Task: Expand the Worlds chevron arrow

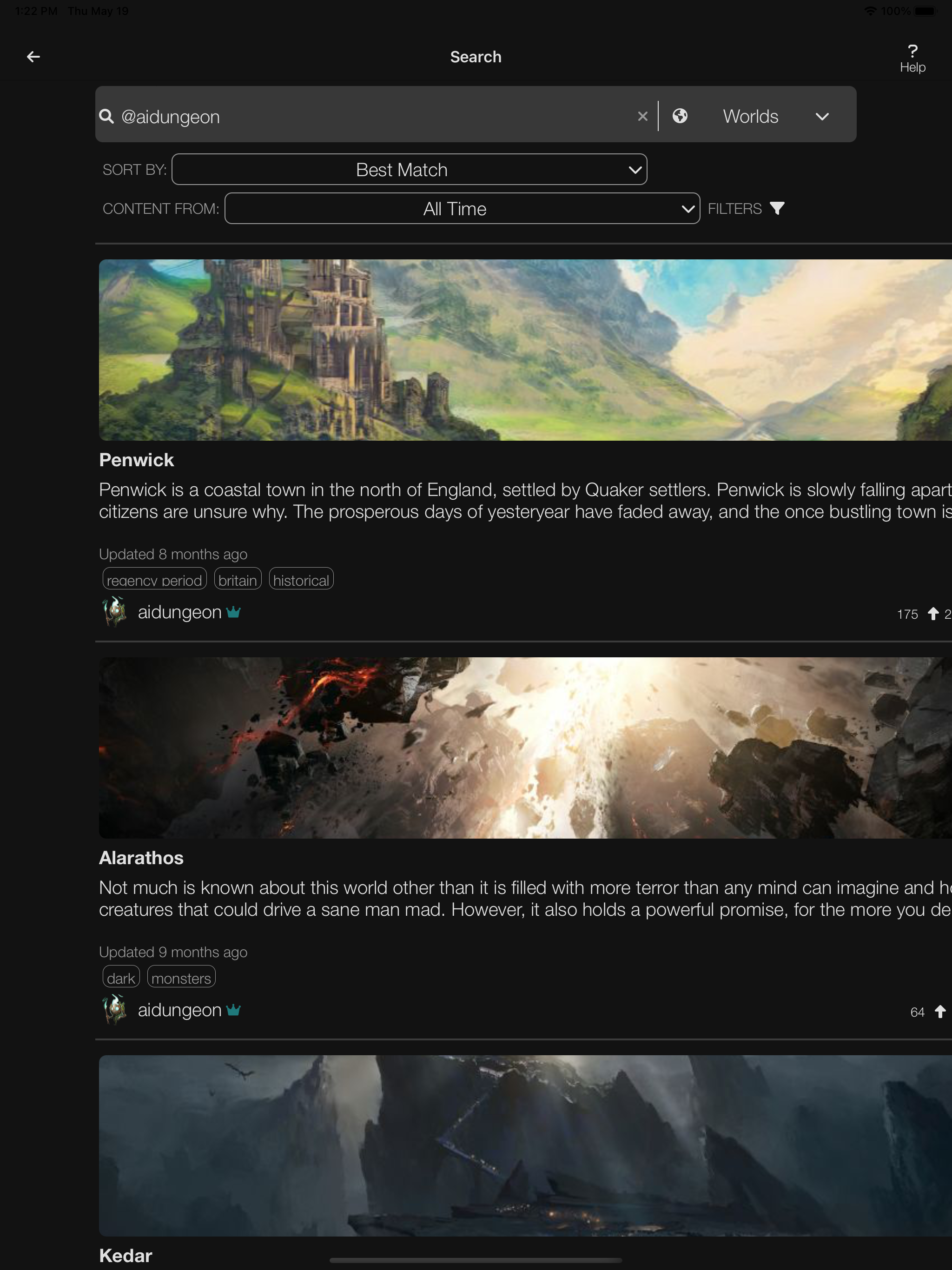Action: pyautogui.click(x=822, y=117)
